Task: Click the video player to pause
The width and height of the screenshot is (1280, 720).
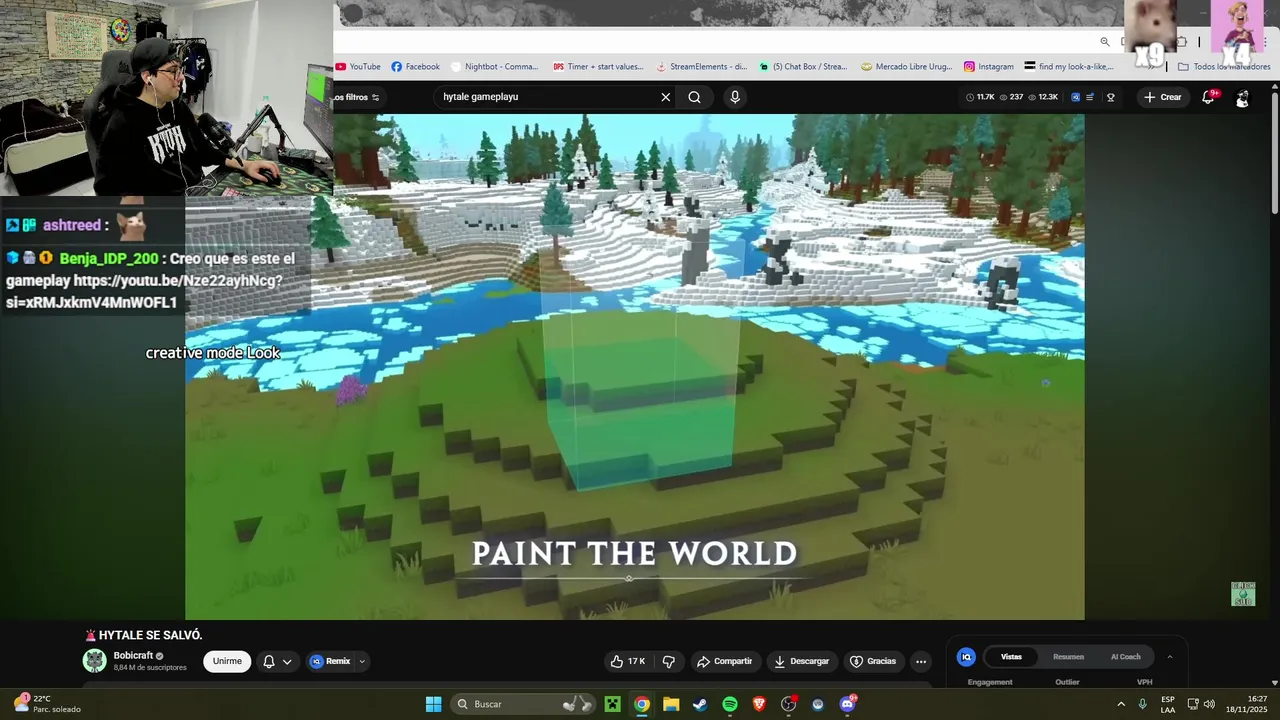Action: [635, 366]
